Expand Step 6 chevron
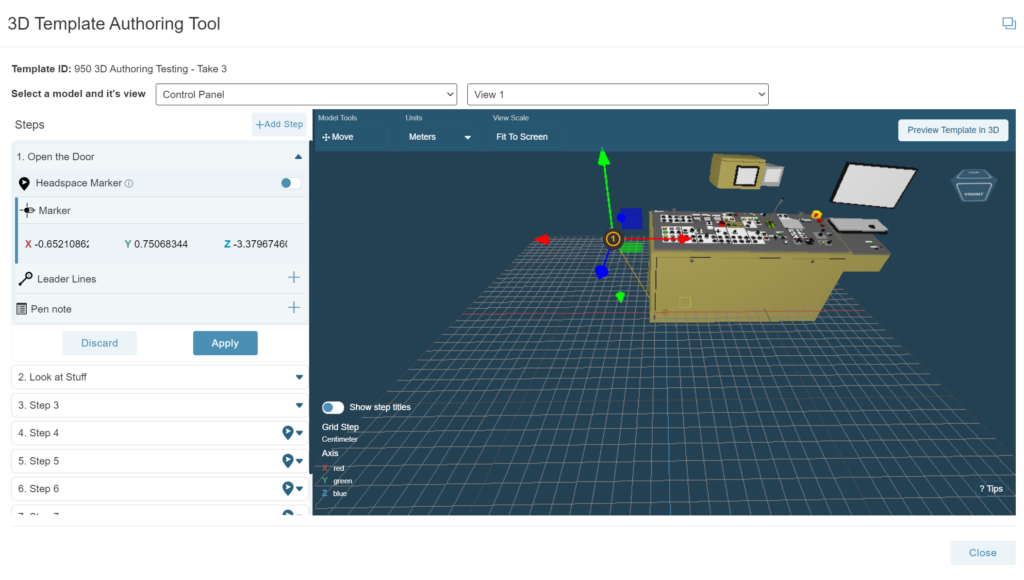Screen dimensions: 1024x580 pyautogui.click(x=300, y=489)
